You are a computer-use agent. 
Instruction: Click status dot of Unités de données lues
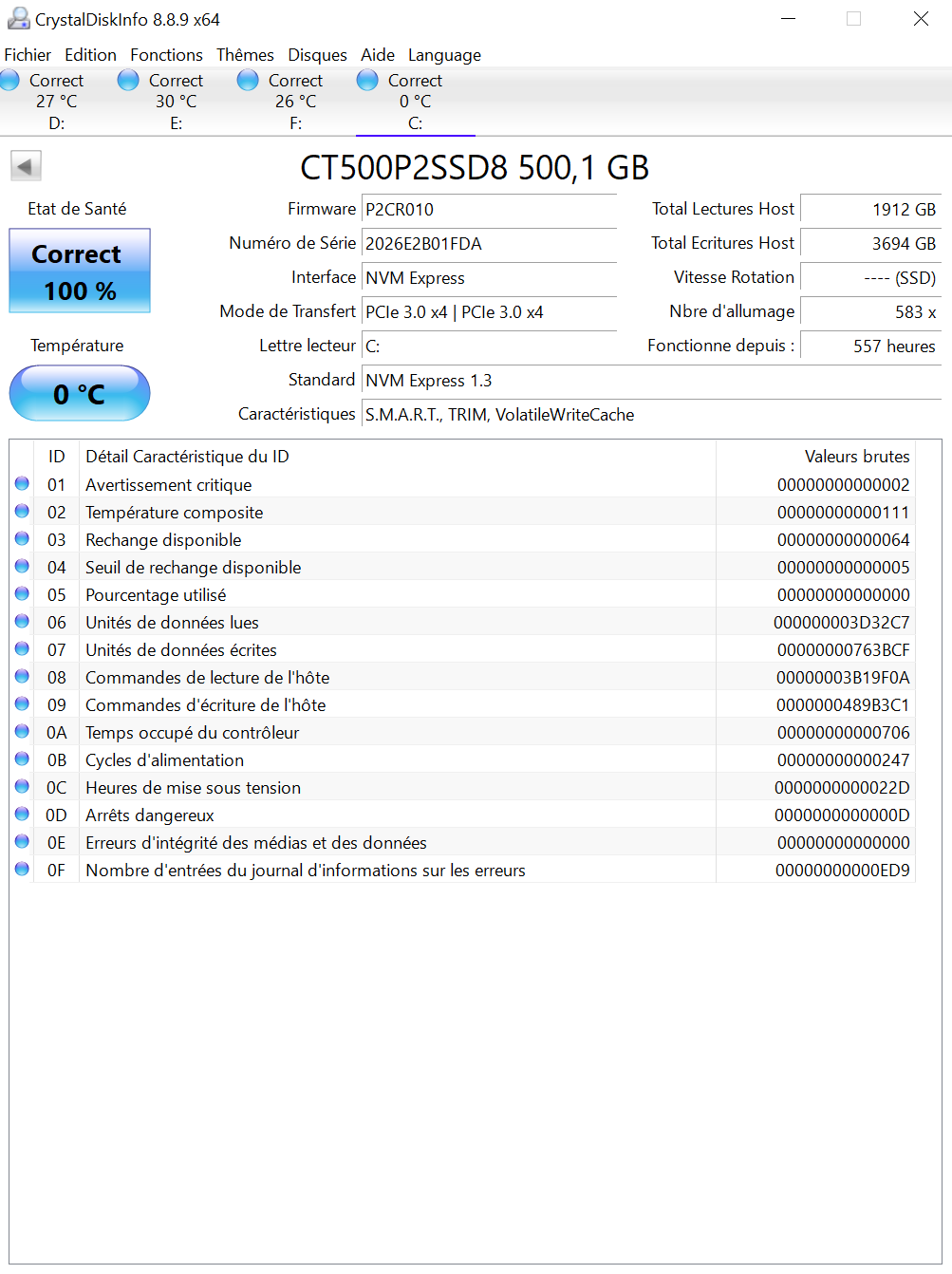tap(22, 621)
